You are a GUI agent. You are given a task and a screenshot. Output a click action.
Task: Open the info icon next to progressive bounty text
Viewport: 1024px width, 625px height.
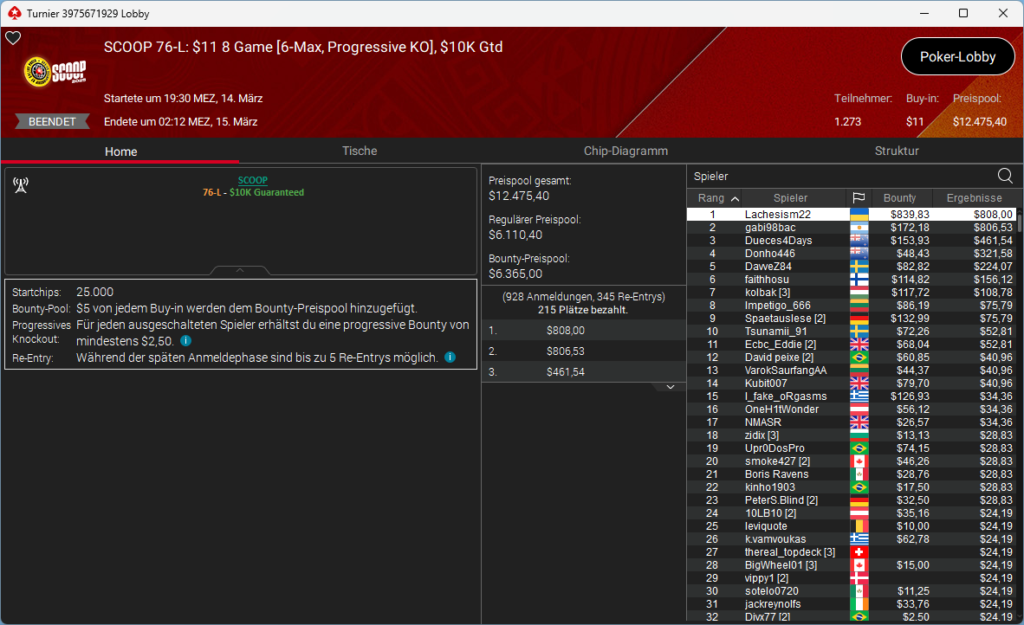point(186,341)
